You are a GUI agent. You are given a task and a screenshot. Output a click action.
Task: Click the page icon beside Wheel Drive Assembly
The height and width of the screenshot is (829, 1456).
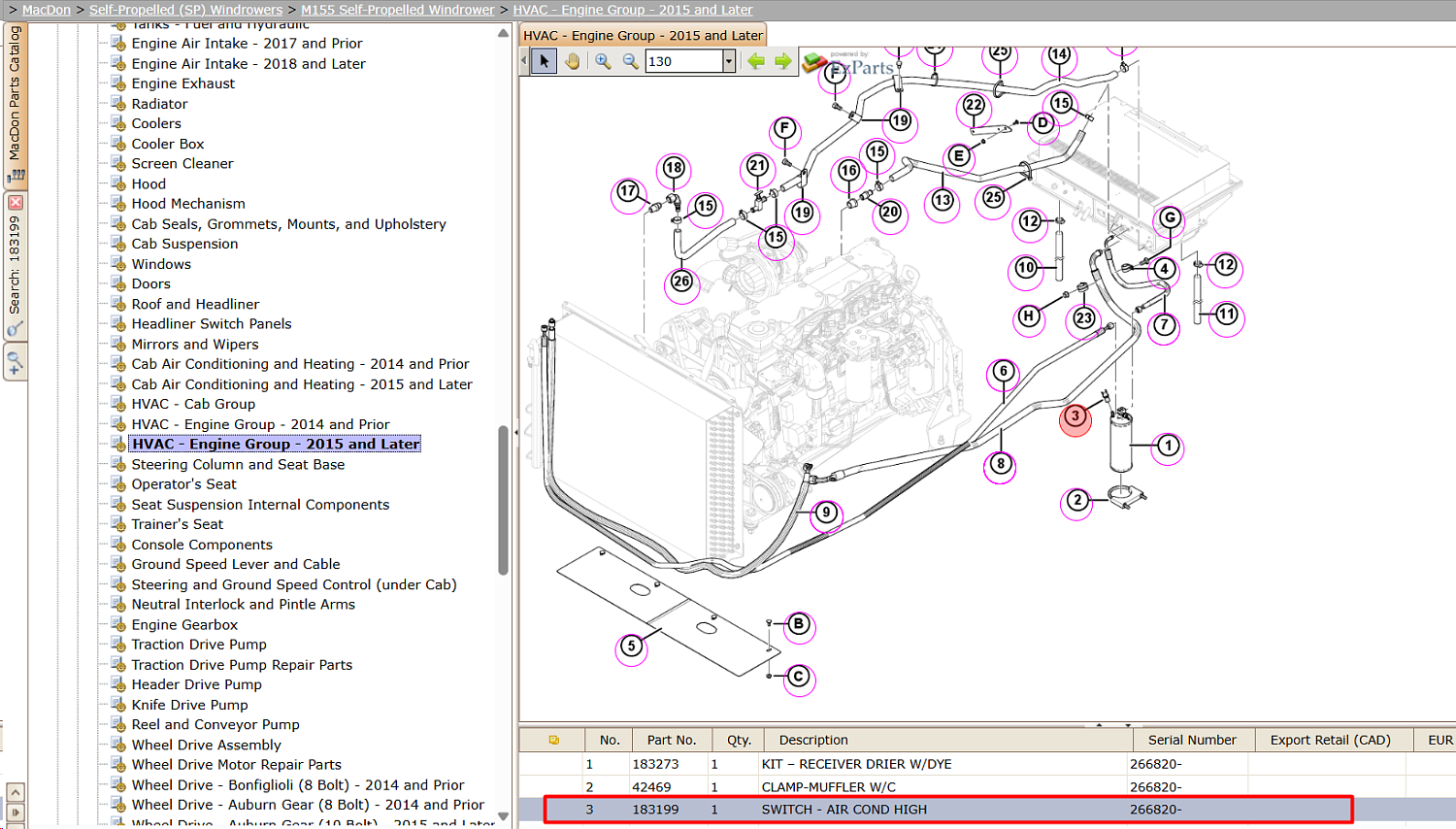pos(118,744)
